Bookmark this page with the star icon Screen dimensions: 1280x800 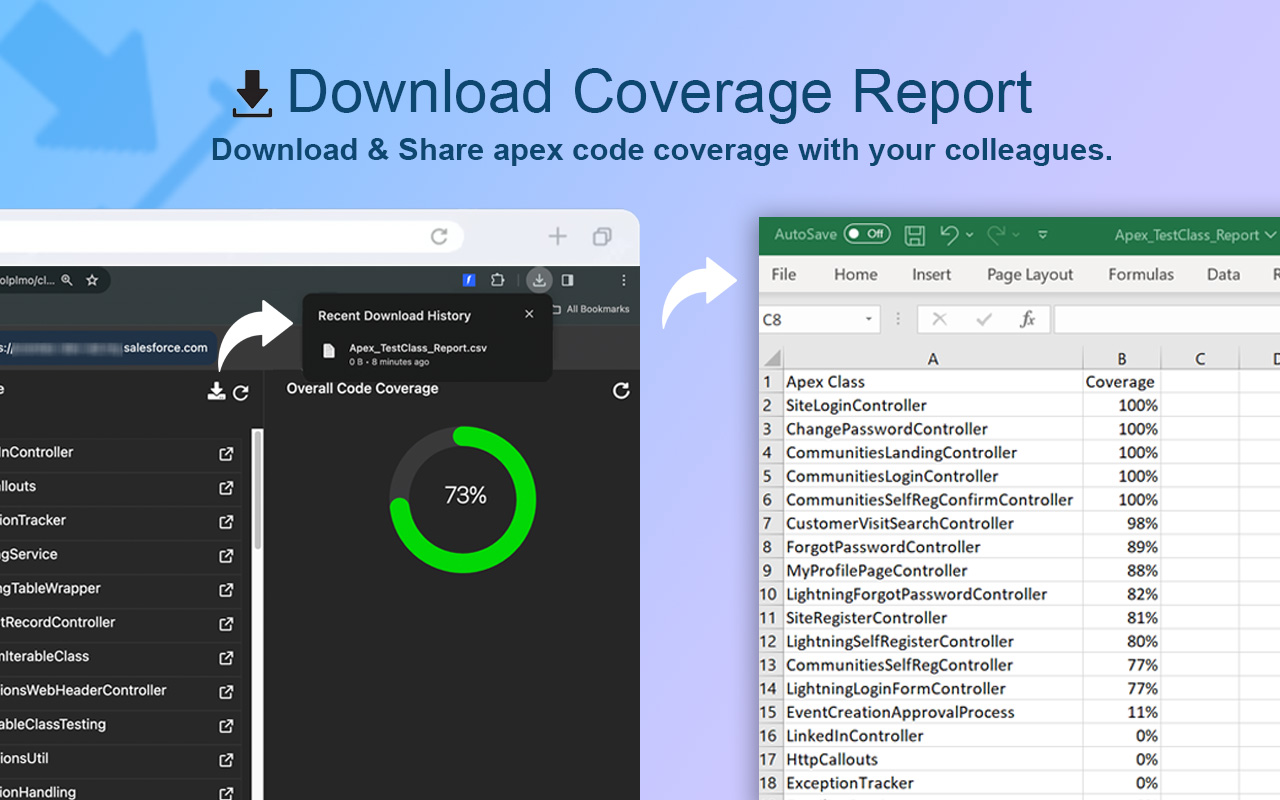pyautogui.click(x=92, y=280)
